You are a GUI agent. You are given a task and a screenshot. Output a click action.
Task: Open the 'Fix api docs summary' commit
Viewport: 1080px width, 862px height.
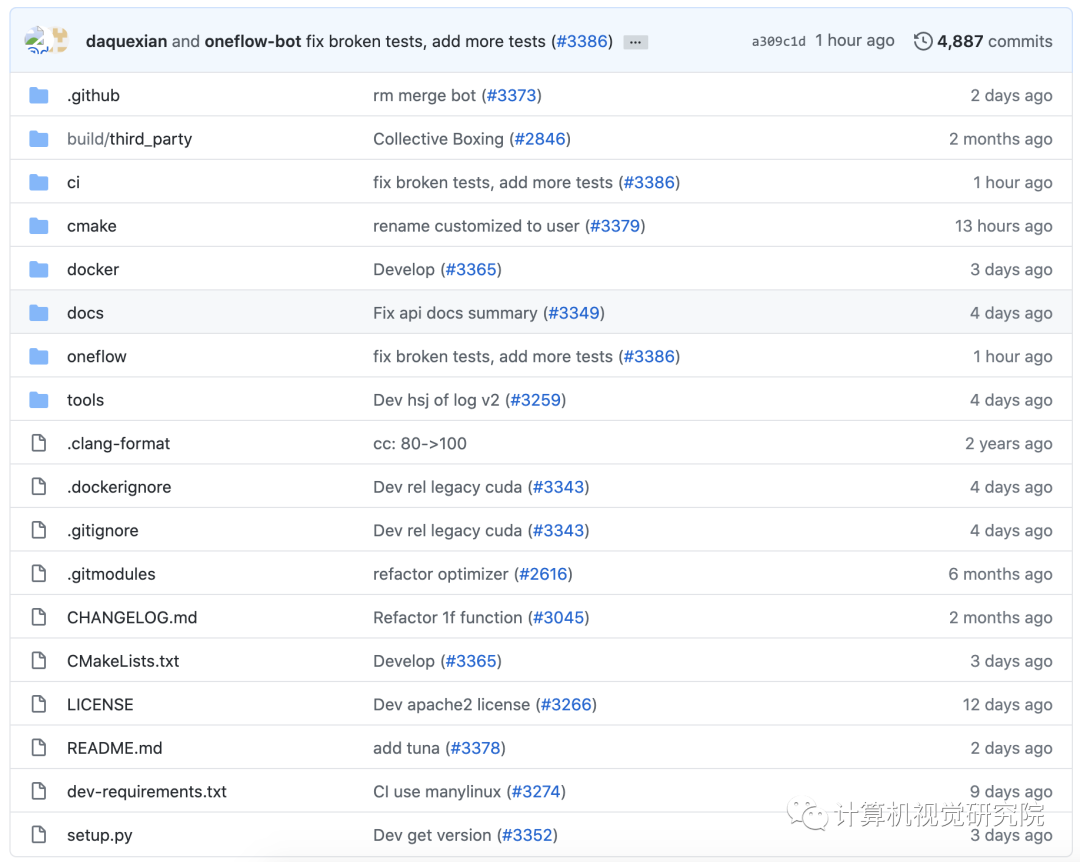[x=454, y=313]
